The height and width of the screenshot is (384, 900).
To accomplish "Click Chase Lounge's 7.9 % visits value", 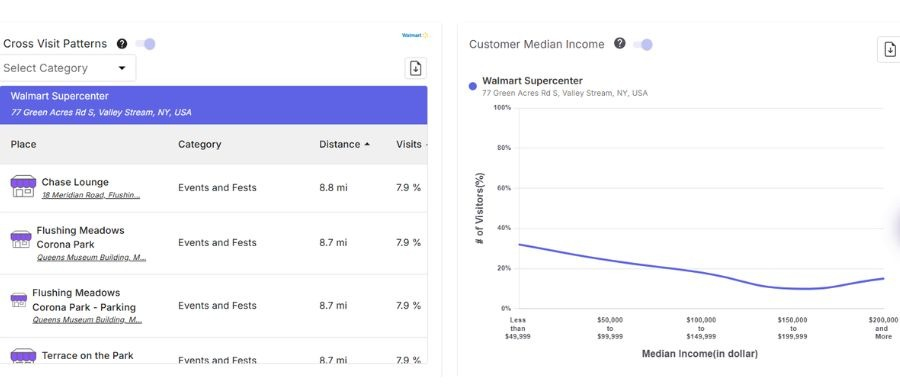I will click(x=408, y=188).
